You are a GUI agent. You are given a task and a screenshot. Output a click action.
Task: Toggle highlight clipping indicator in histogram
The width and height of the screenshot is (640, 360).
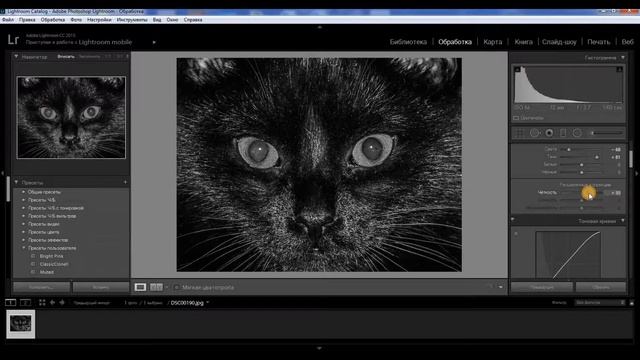click(x=620, y=69)
